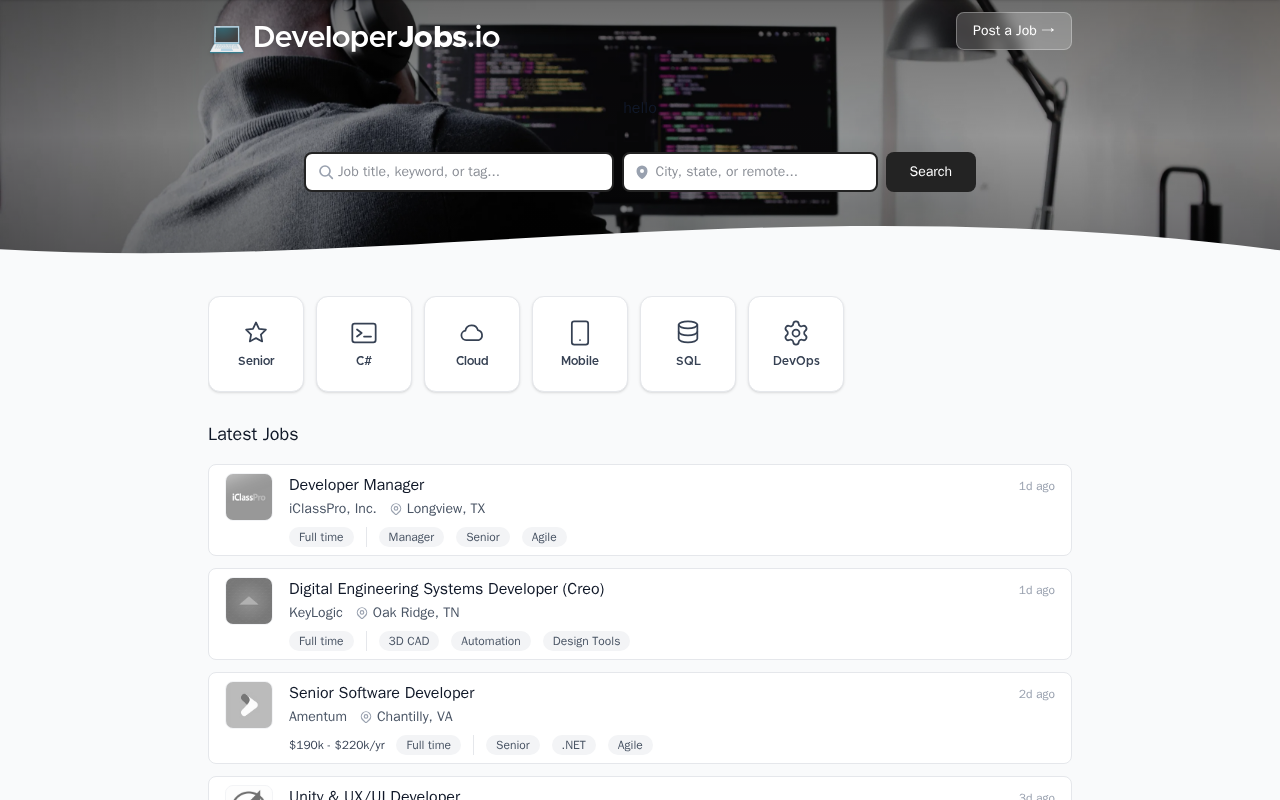Click the Full time tag on Developer Manager
Screen dimensions: 1280x800
pyautogui.click(x=321, y=537)
